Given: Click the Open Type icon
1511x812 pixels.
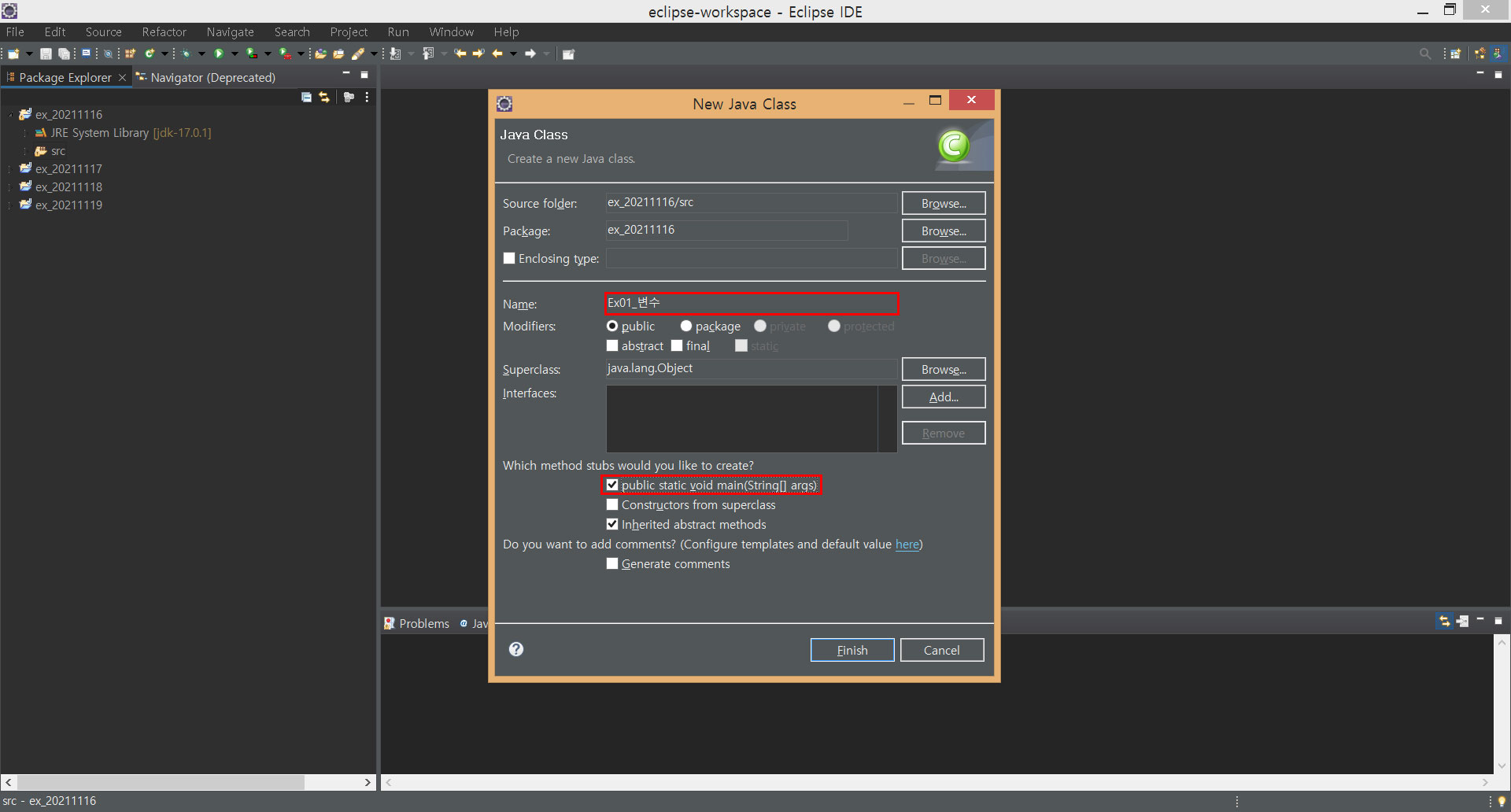Looking at the screenshot, I should [320, 54].
